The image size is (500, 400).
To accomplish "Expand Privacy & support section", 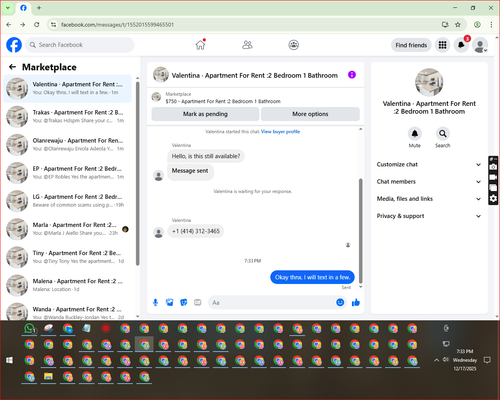I will click(429, 216).
